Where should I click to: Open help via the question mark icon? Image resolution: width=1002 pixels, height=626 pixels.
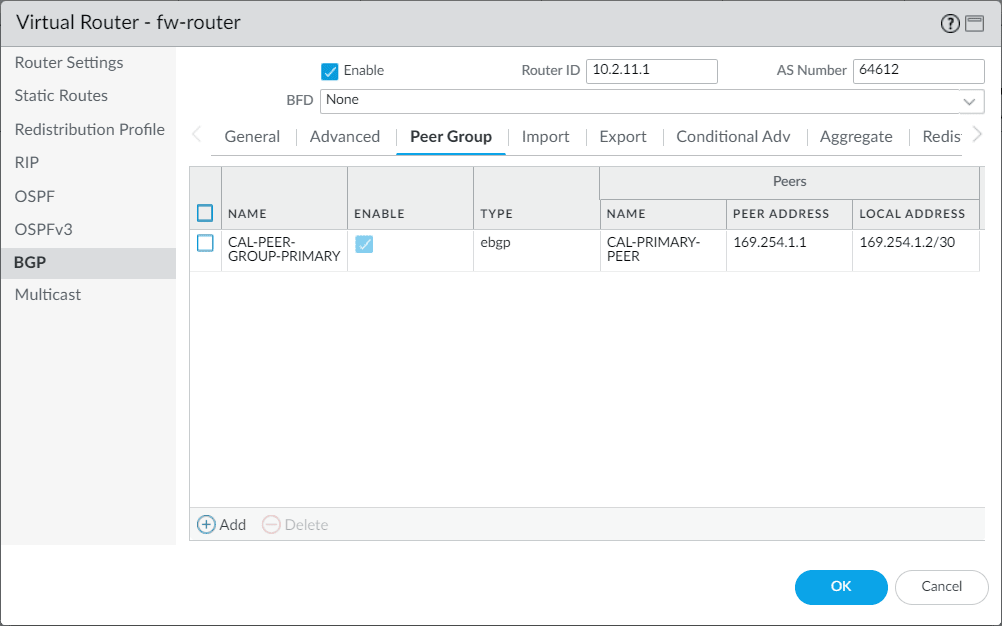948,23
